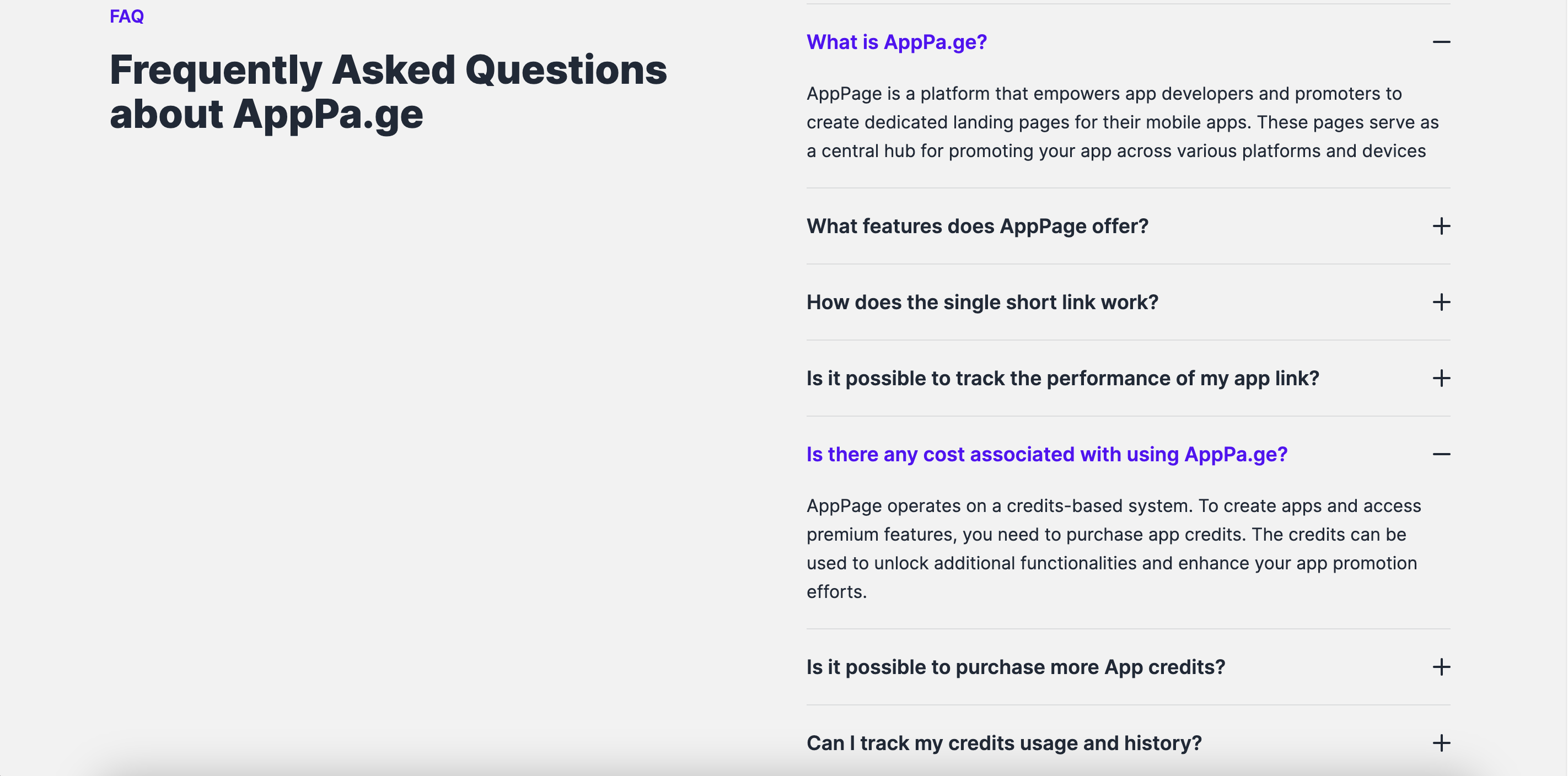Click the credits-based system answer paragraph
This screenshot has width=1568, height=776.
tap(1114, 548)
